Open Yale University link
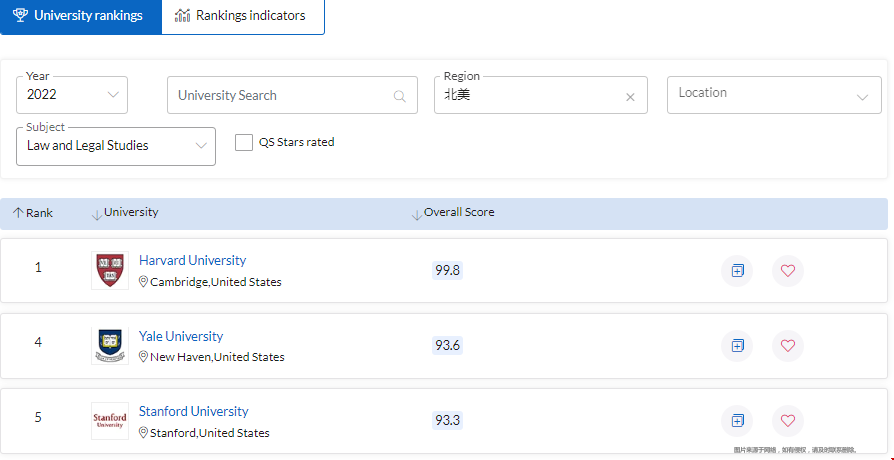 pos(181,336)
